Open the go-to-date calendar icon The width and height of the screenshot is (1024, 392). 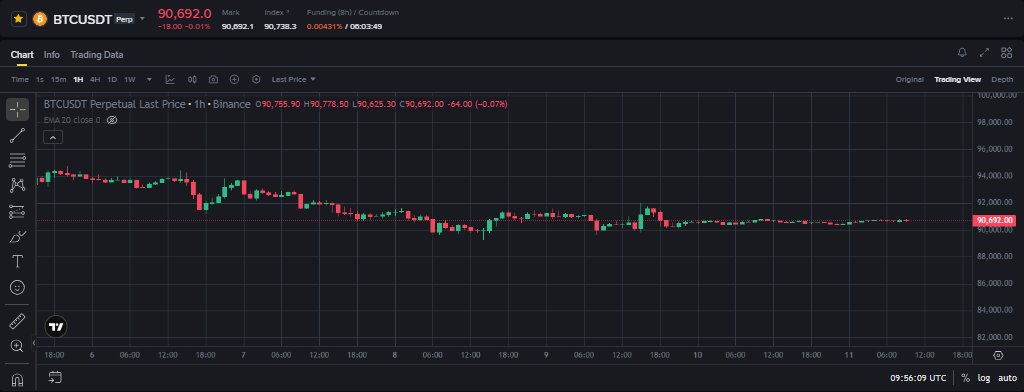pos(55,377)
